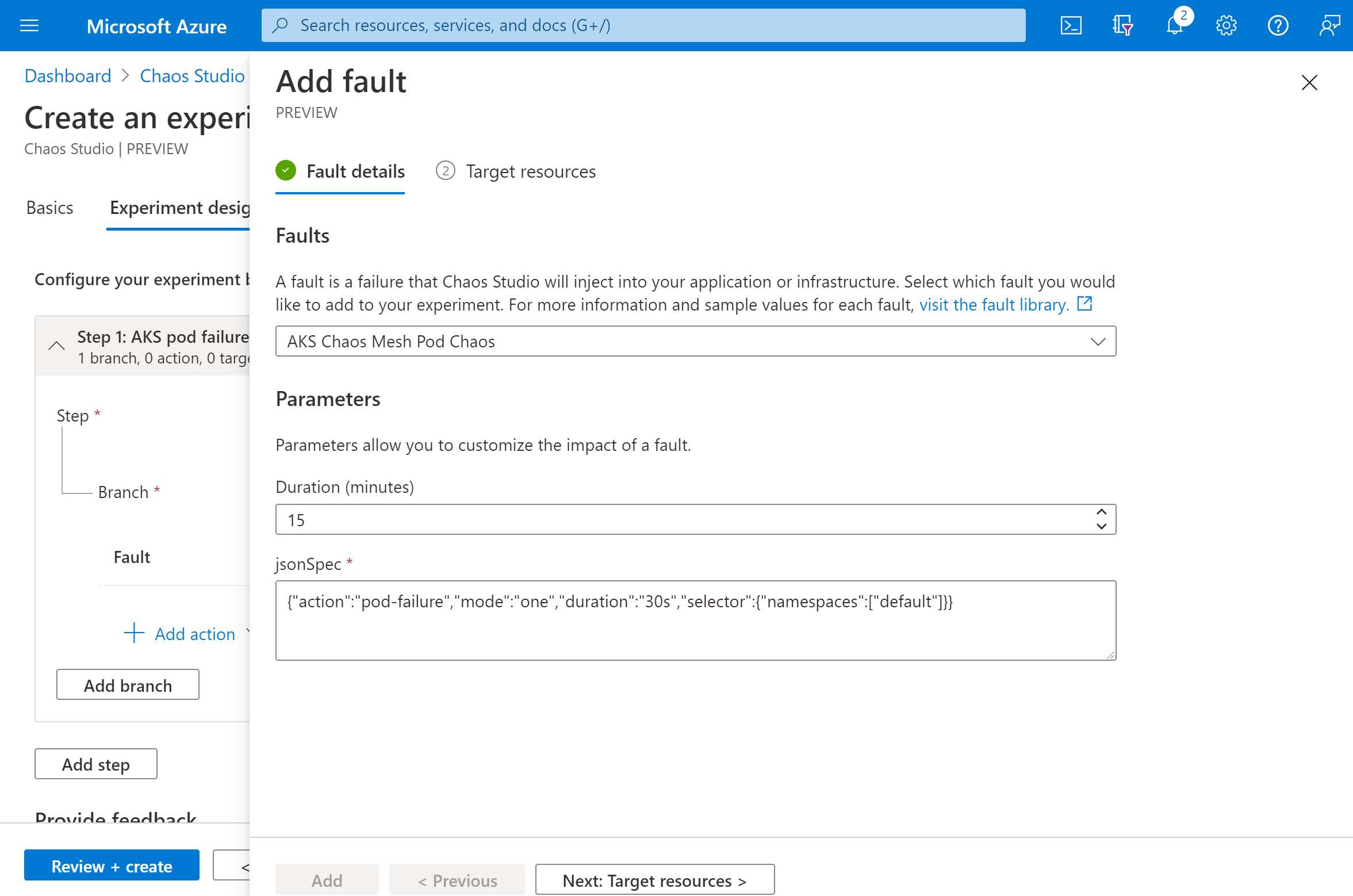Click the Cloud Shell terminal icon
The image size is (1353, 896).
(1072, 25)
